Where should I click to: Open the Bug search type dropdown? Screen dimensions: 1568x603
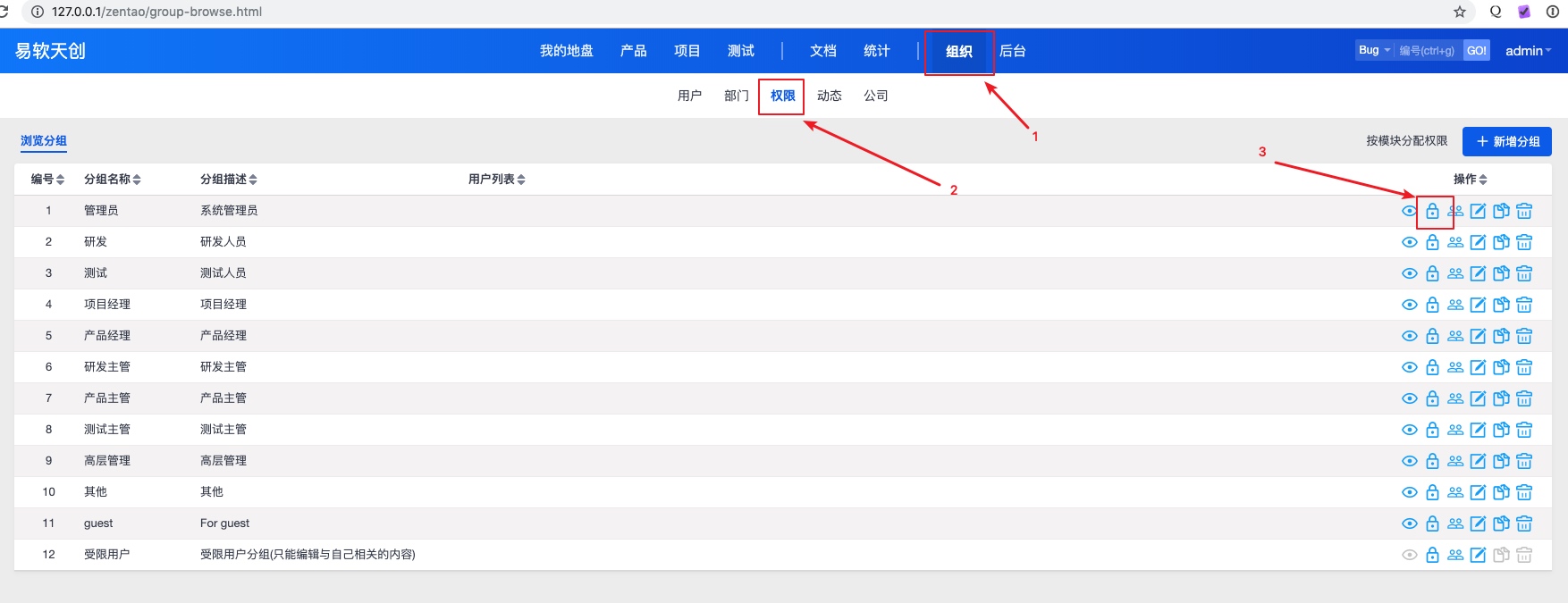[1374, 50]
